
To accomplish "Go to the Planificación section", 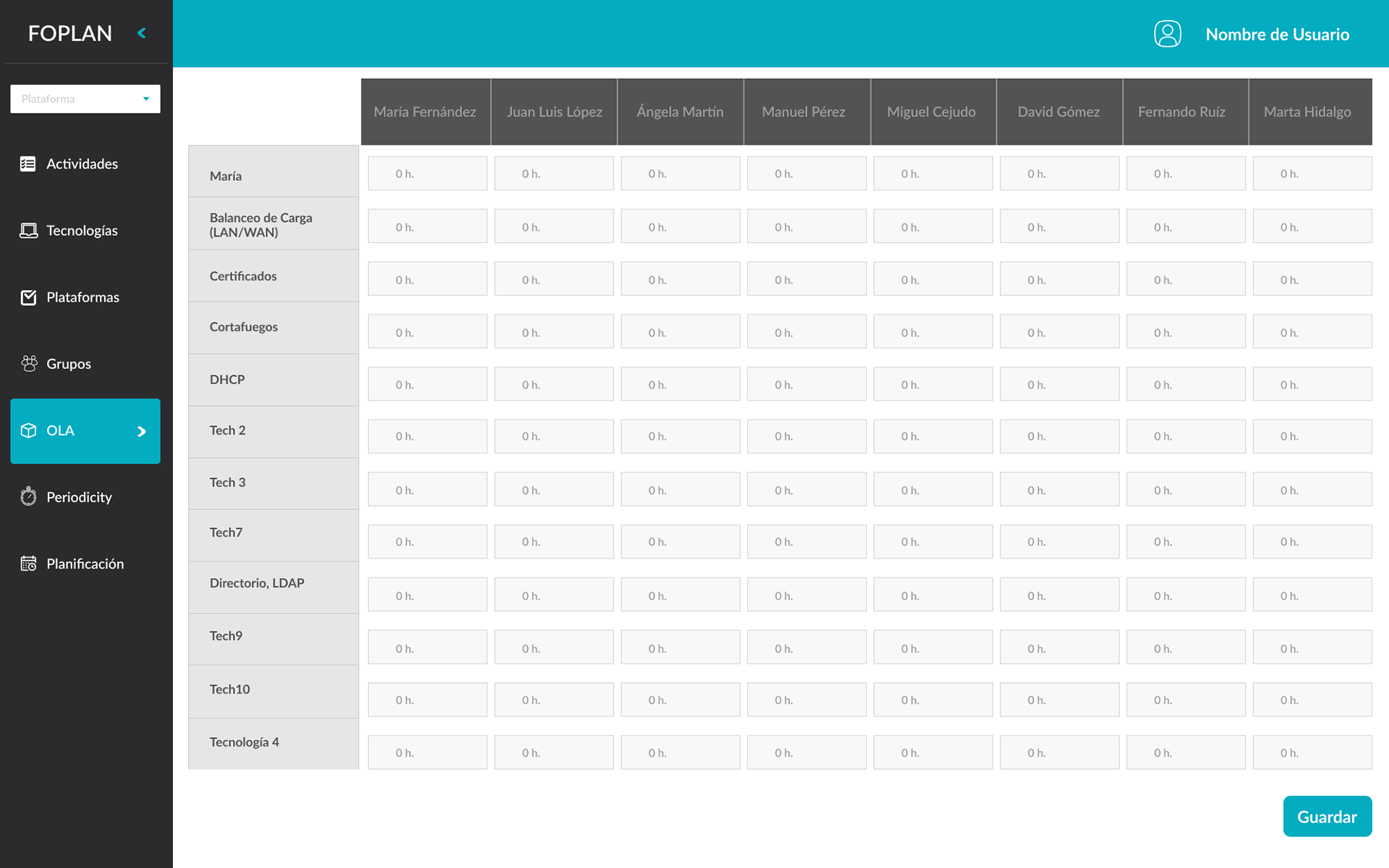I will coord(85,563).
